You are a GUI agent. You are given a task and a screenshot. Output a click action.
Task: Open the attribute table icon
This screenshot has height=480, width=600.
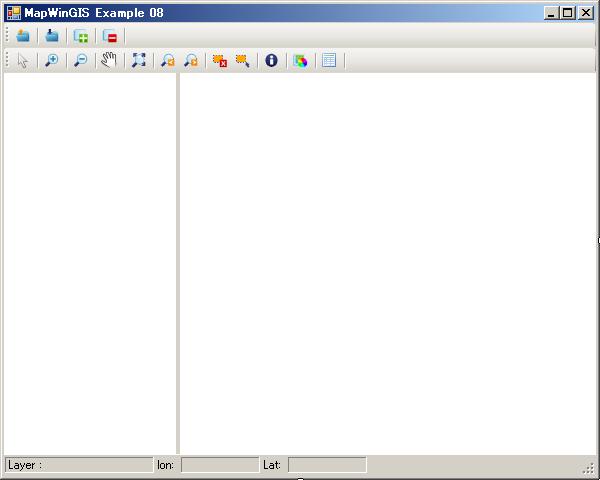[329, 60]
